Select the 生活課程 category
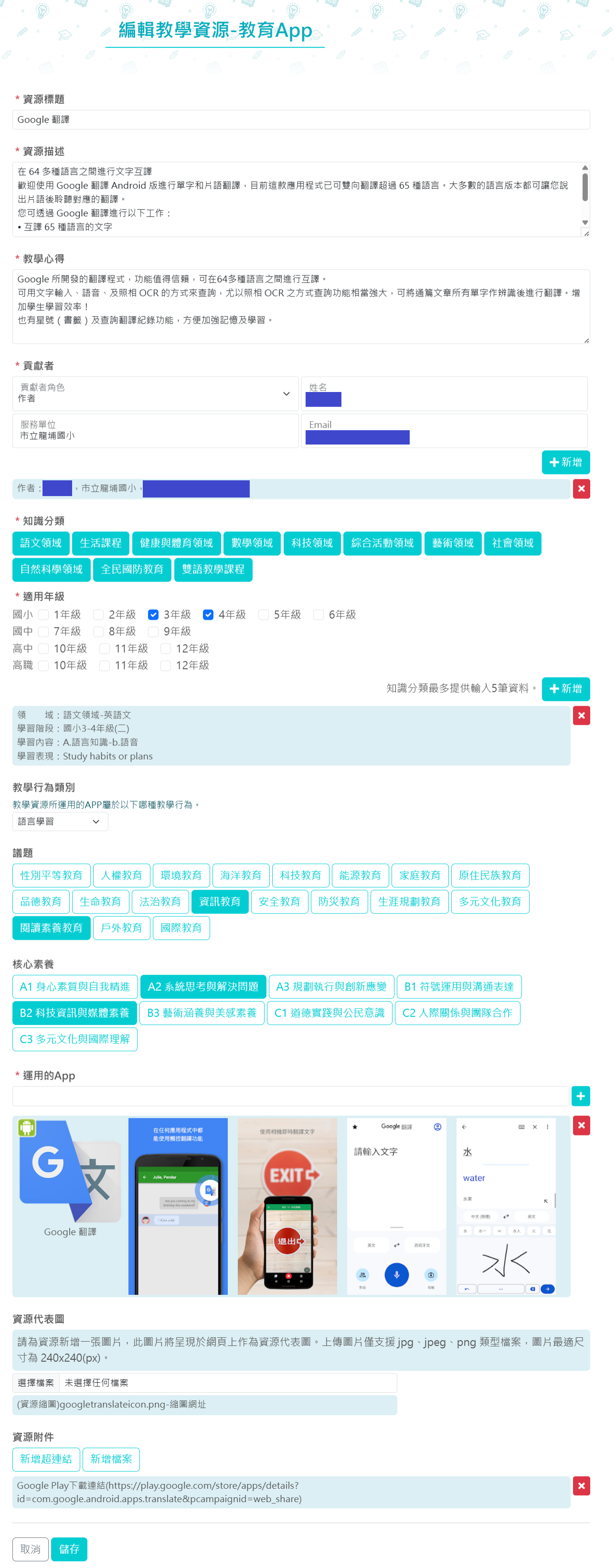 [100, 543]
